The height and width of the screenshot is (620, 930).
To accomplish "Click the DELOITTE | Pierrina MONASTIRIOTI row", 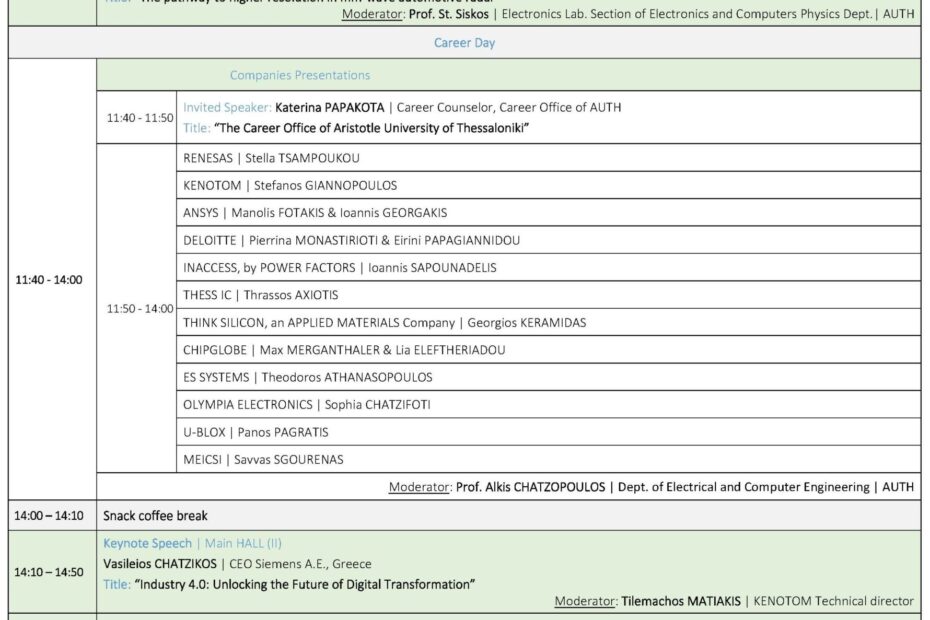I will tap(548, 240).
